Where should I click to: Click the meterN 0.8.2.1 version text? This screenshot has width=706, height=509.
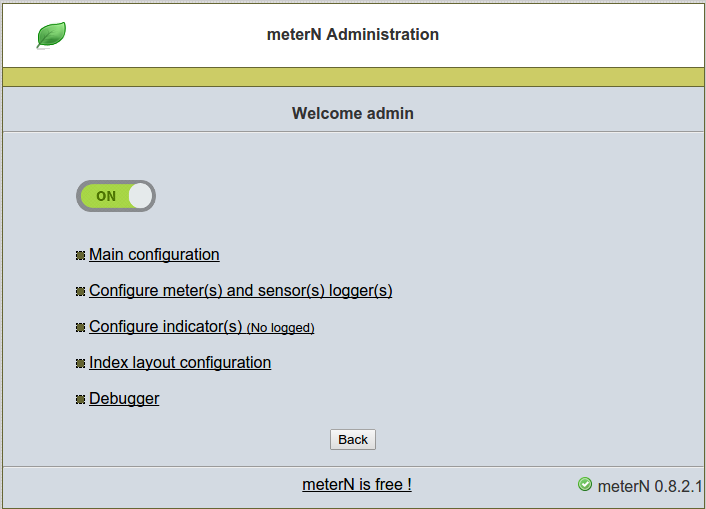tap(650, 486)
